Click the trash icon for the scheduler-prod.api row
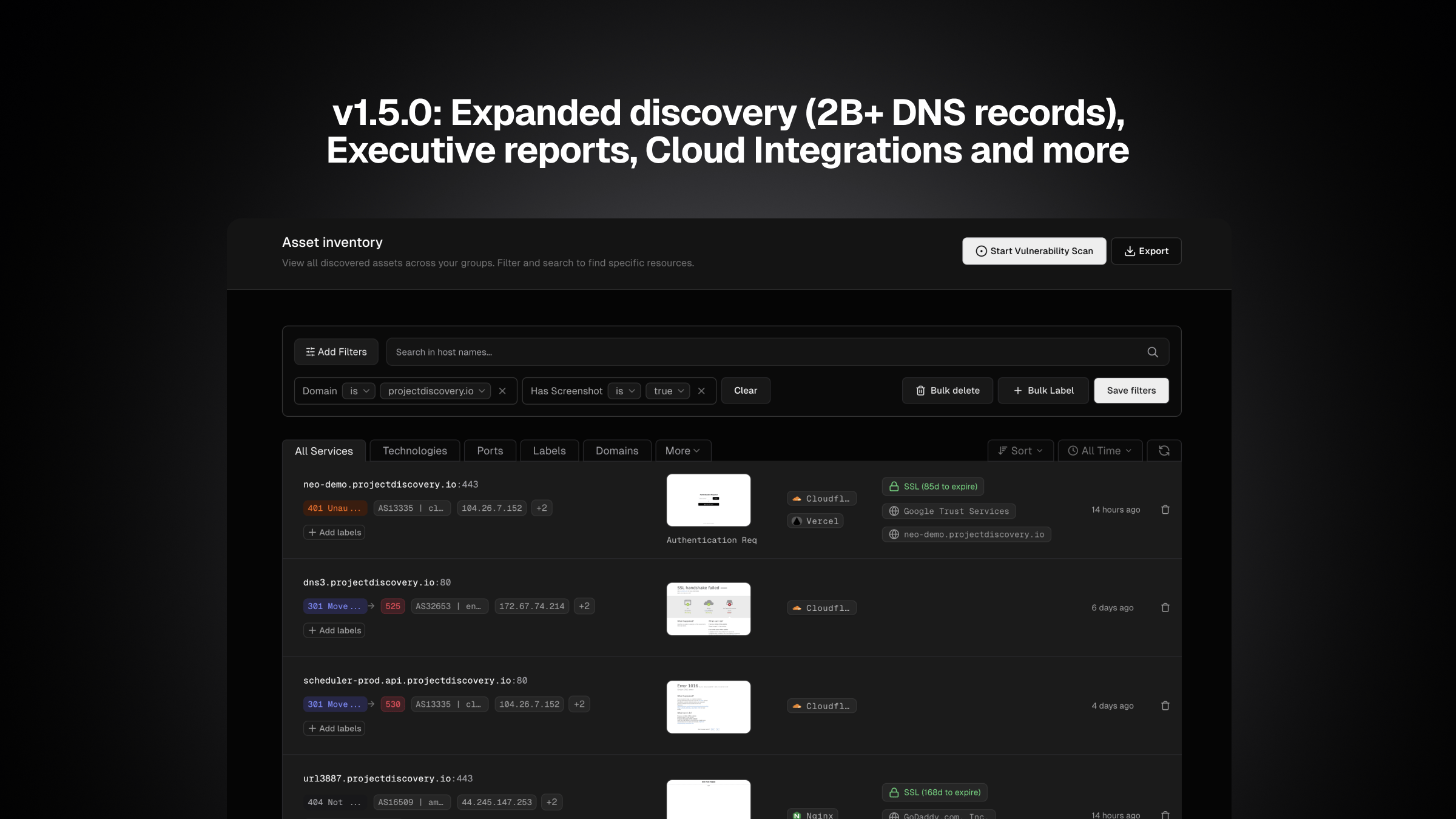Screen dimensions: 1456x819 click(1165, 706)
